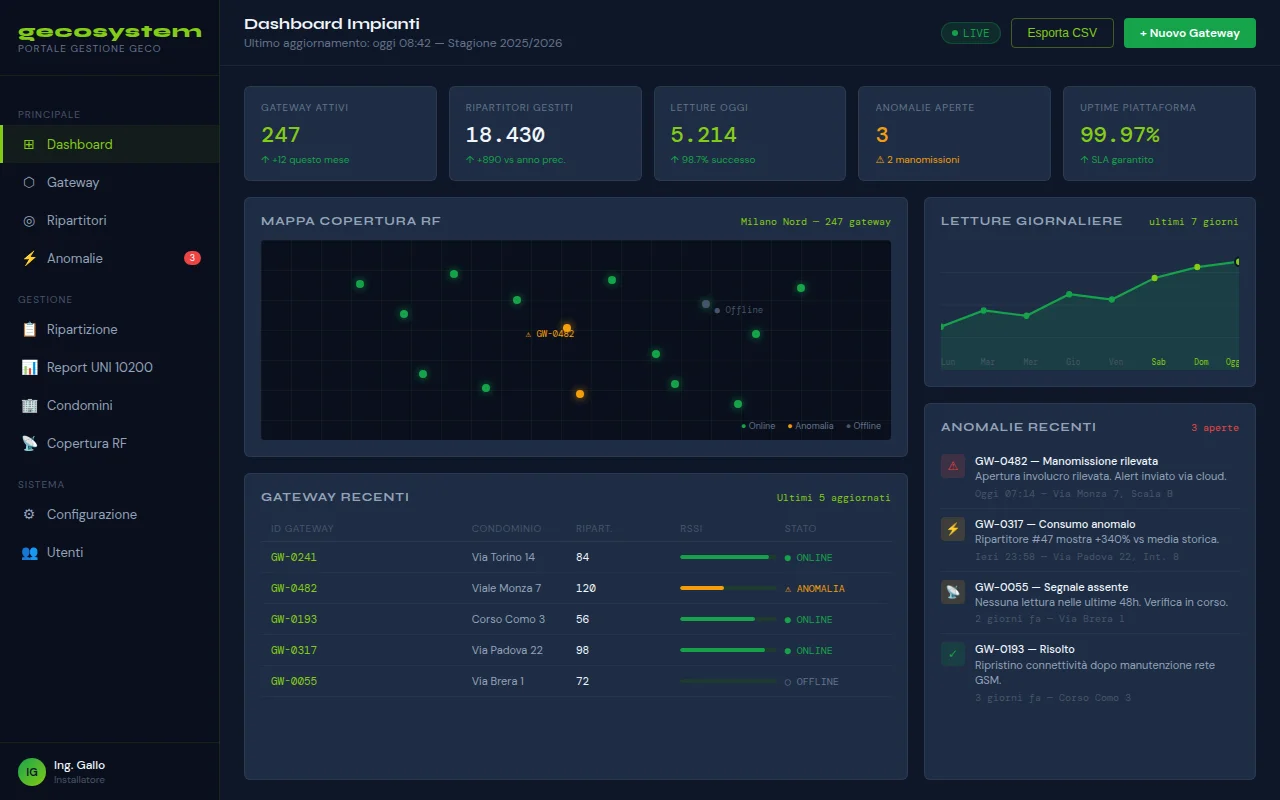The image size is (1280, 800).
Task: Click the Uptime Piattaforma 99.97% card
Action: (x=1159, y=133)
